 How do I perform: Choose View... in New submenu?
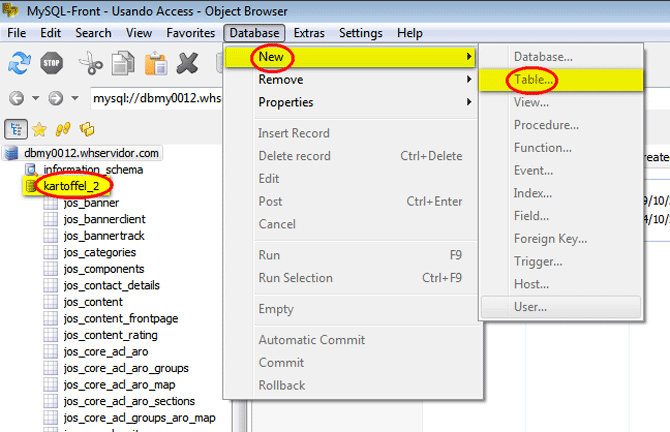coord(561,102)
